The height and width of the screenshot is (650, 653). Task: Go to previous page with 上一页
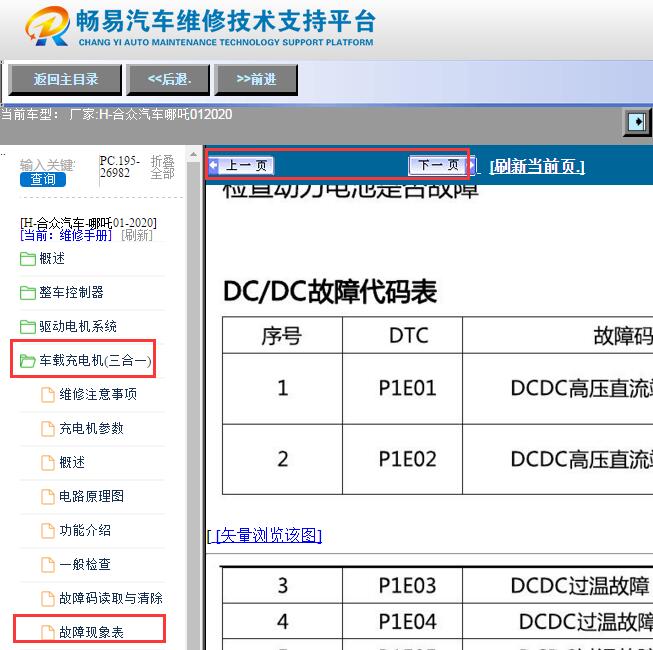(x=241, y=165)
